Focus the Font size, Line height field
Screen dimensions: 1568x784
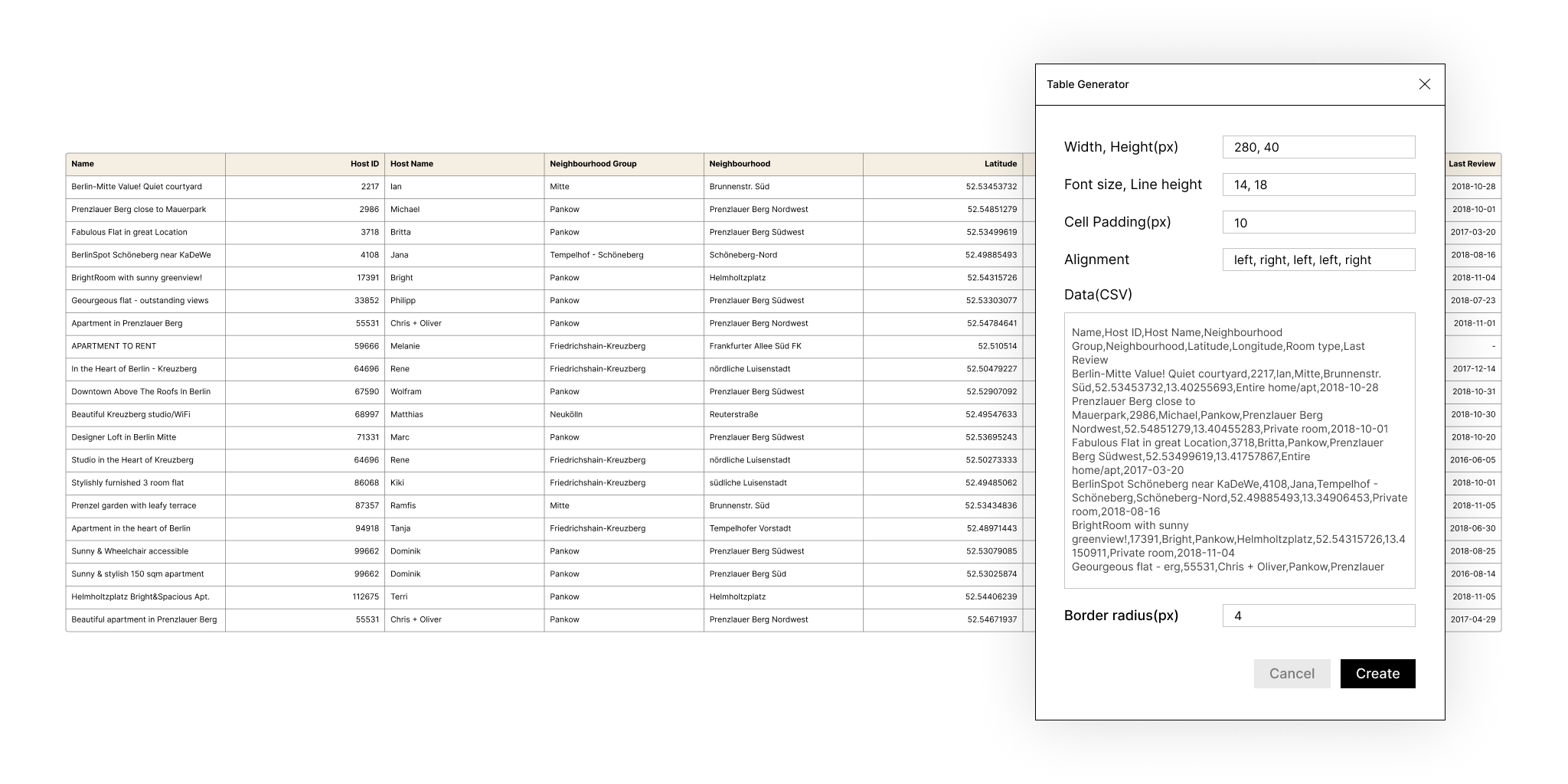click(x=1318, y=185)
